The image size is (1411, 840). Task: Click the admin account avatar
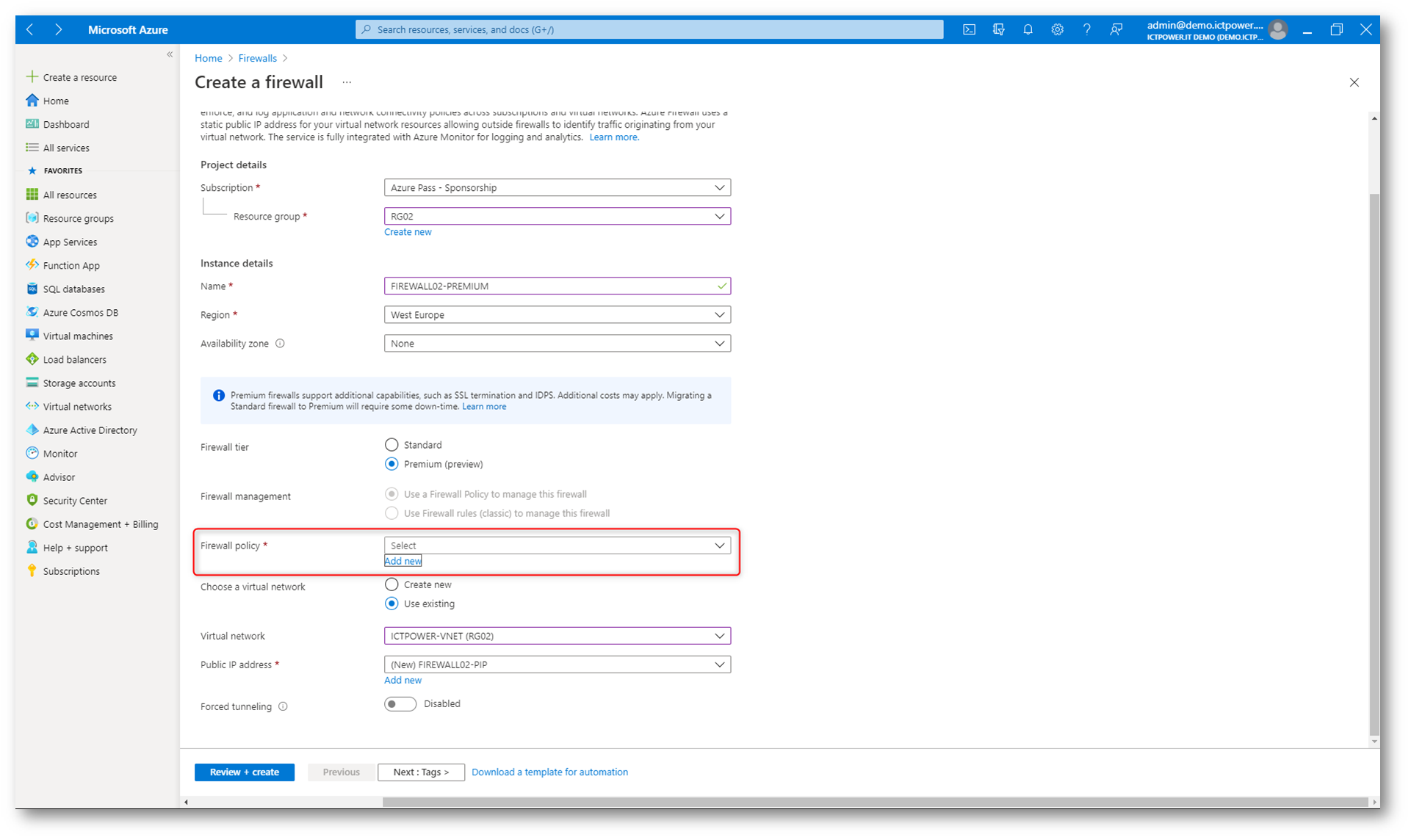pyautogui.click(x=1278, y=29)
